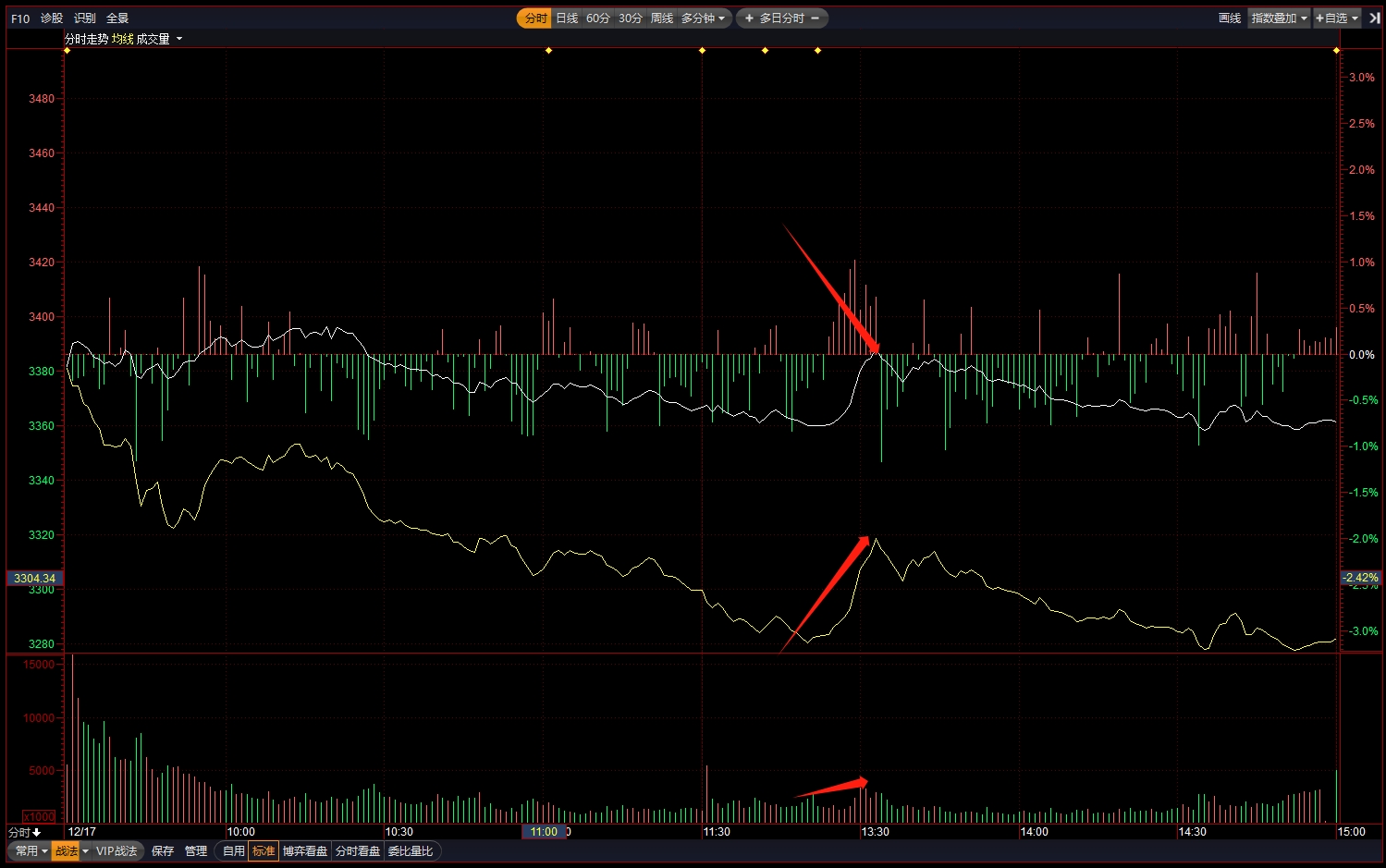Click 多日分时 multi-day button
Screen dimensions: 1386x868
(x=782, y=18)
